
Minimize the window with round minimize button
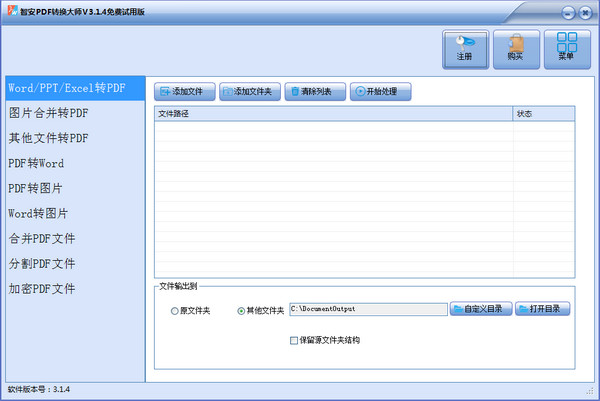(x=568, y=13)
